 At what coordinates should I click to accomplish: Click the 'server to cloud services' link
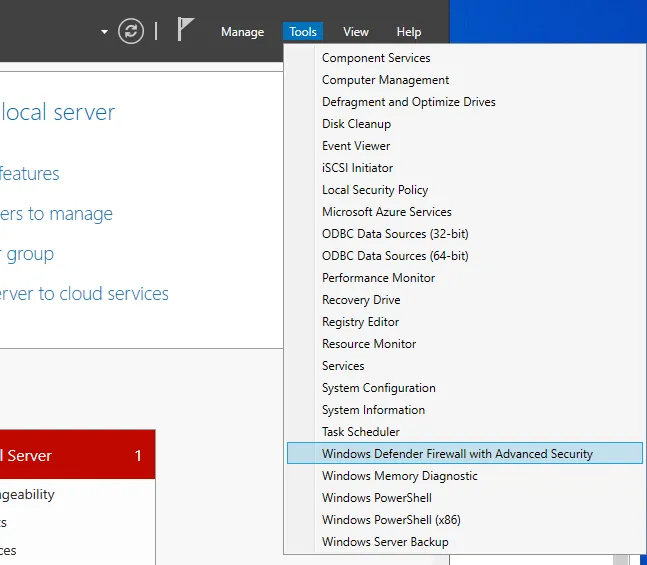click(84, 294)
